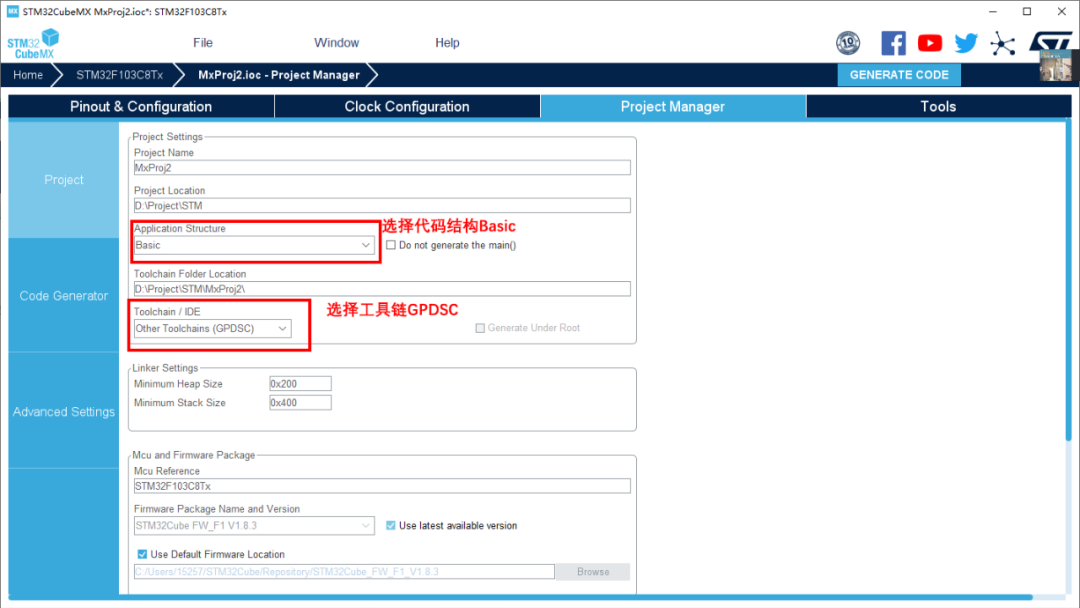
Task: Open the 10-year anniversary badge icon
Action: coord(848,43)
